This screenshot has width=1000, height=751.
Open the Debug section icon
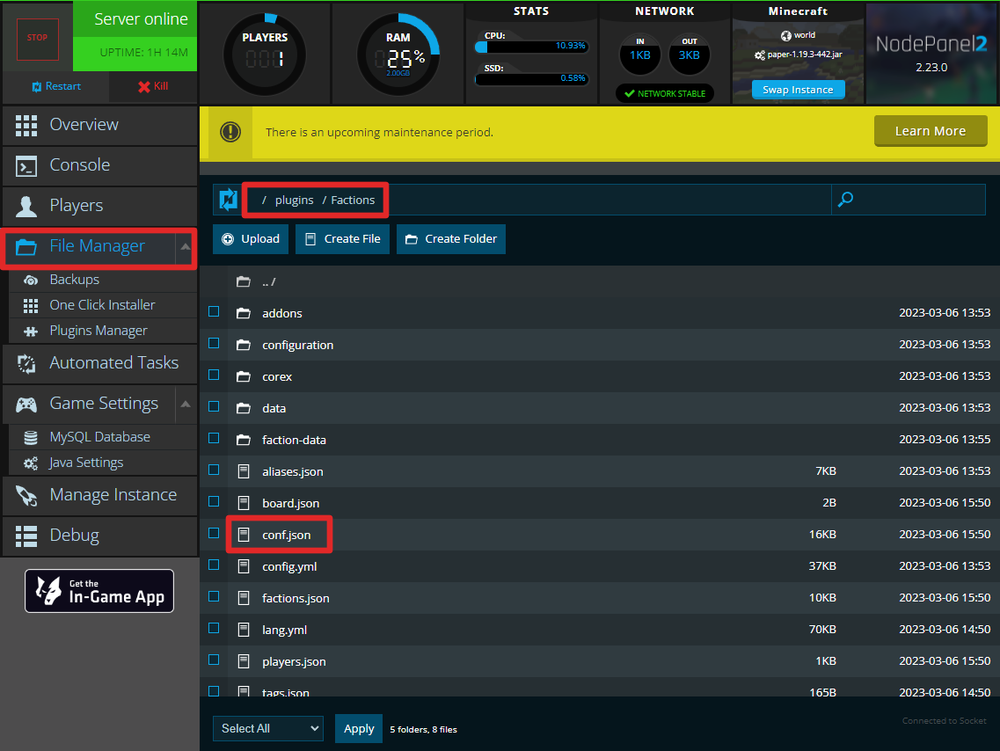(26, 535)
